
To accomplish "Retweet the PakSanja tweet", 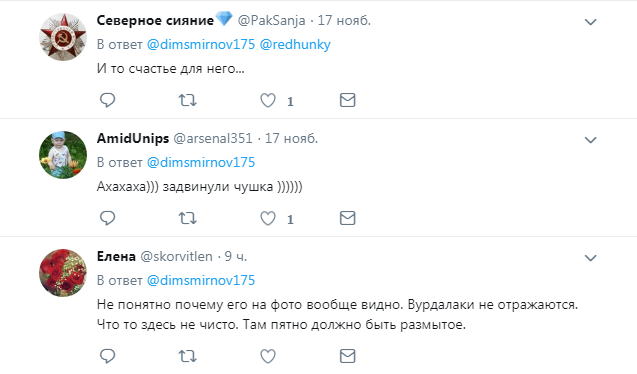I will click(188, 100).
